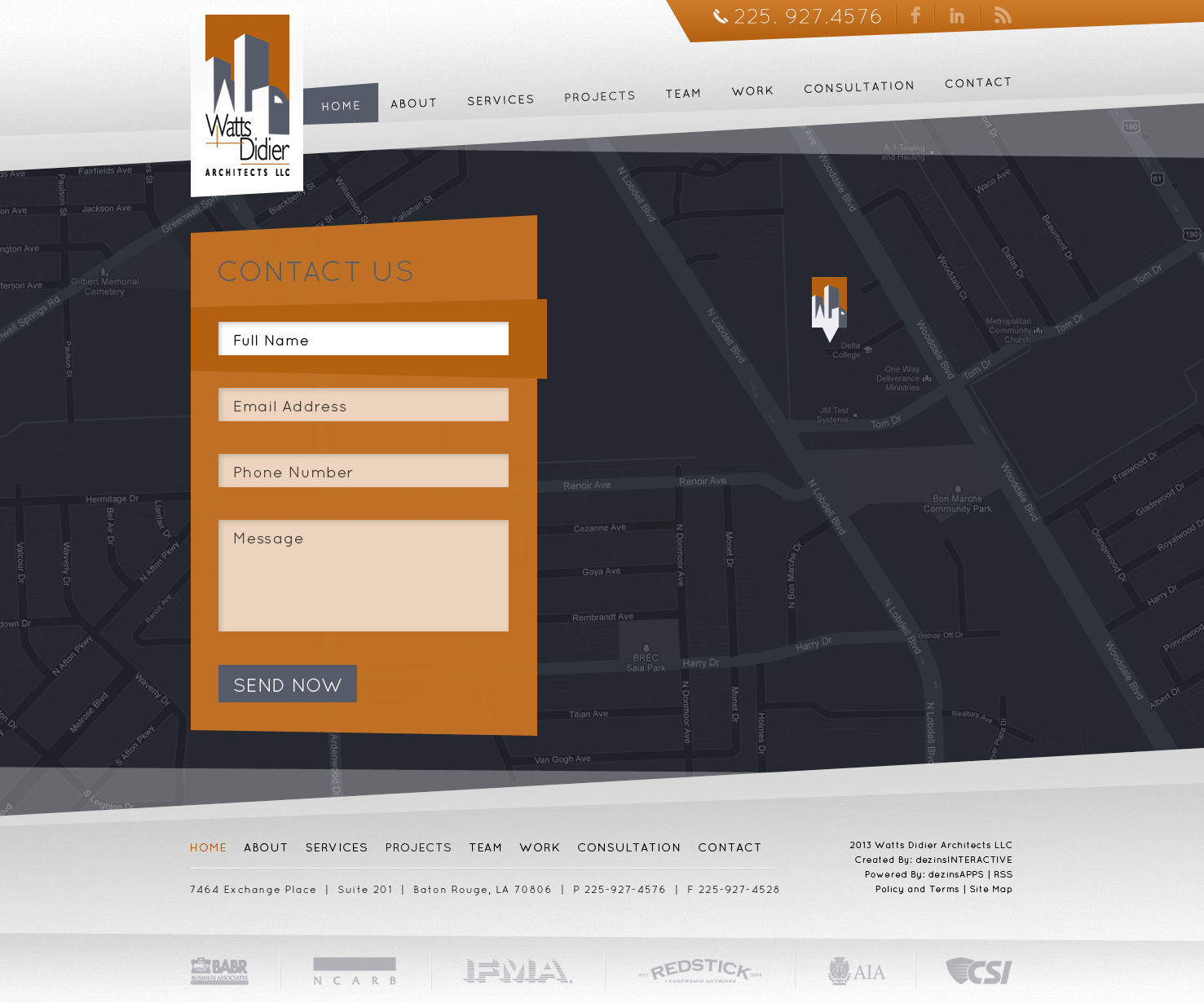Image resolution: width=1204 pixels, height=1003 pixels.
Task: Open the LinkedIn icon link
Action: click(957, 16)
